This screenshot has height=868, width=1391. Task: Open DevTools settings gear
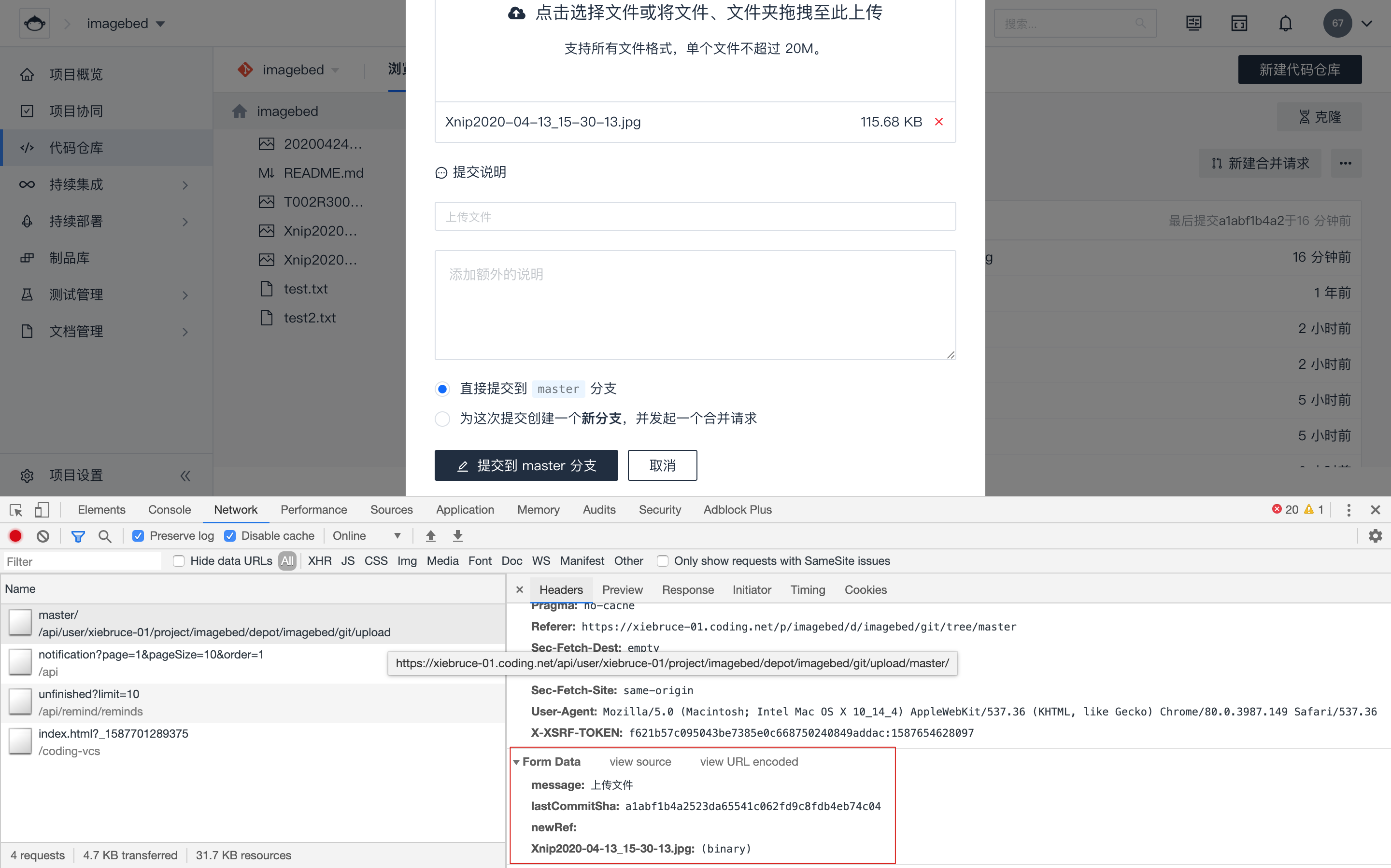coord(1376,535)
